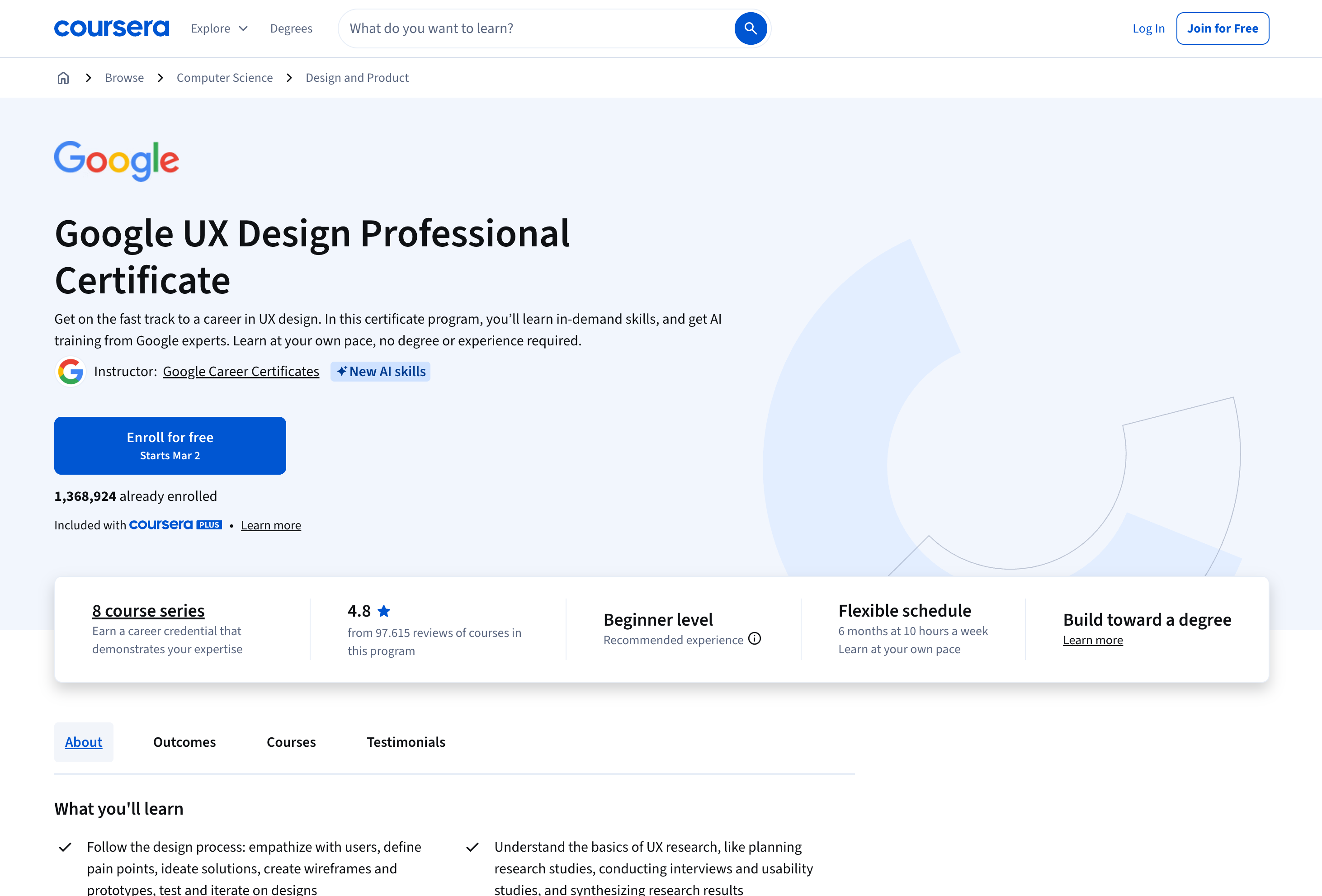
Task: Click the blue search magnifier button
Action: click(x=751, y=28)
